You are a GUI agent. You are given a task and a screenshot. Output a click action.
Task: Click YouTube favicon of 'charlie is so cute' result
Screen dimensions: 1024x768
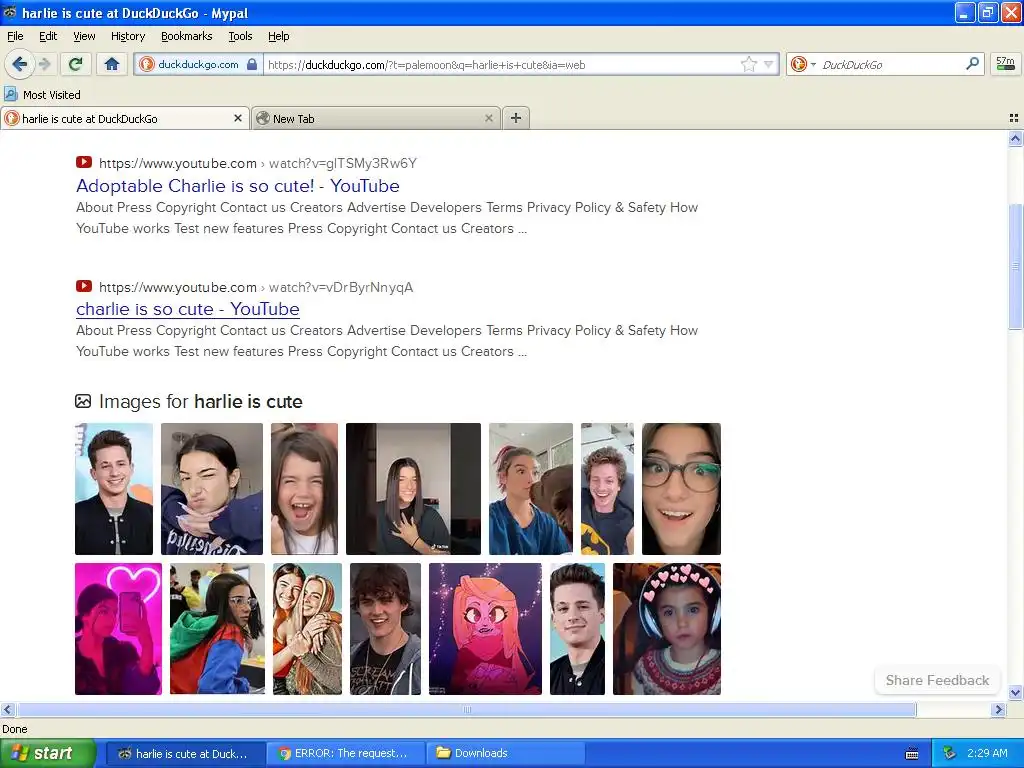click(84, 286)
